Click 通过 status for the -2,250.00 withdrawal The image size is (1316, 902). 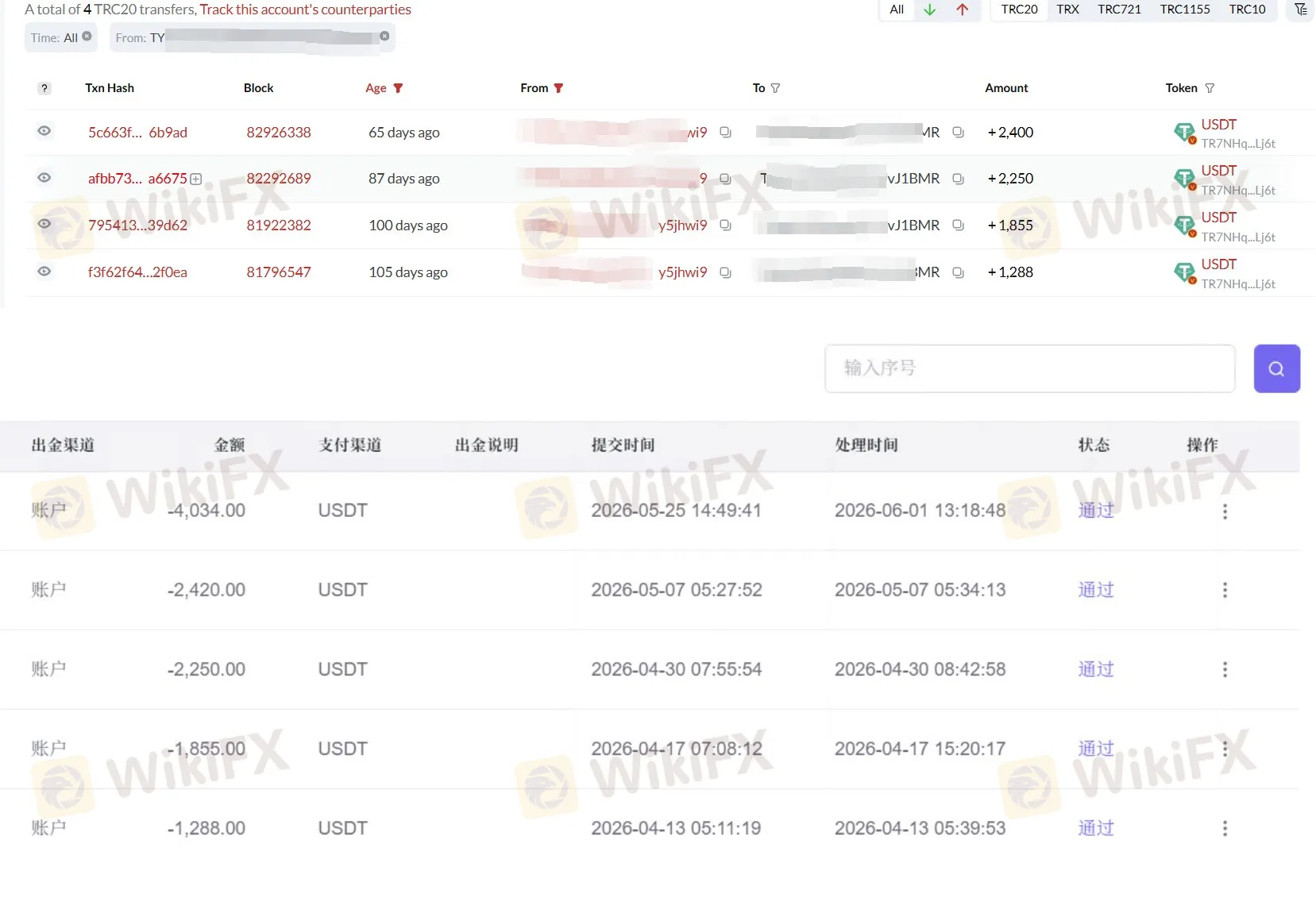pos(1096,669)
